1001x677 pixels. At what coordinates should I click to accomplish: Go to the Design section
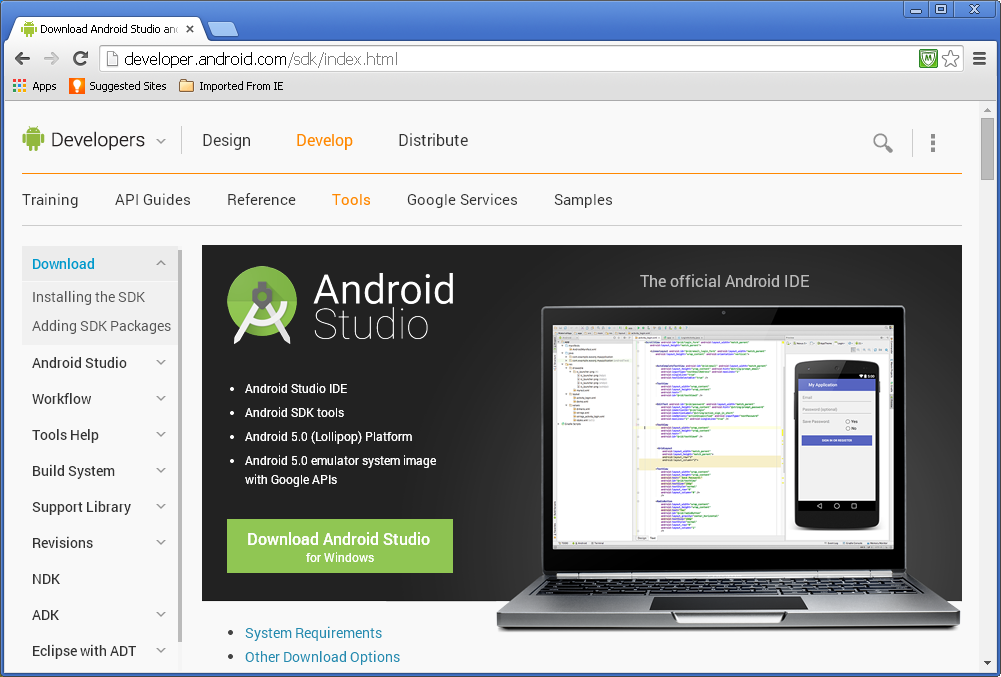[x=227, y=141]
